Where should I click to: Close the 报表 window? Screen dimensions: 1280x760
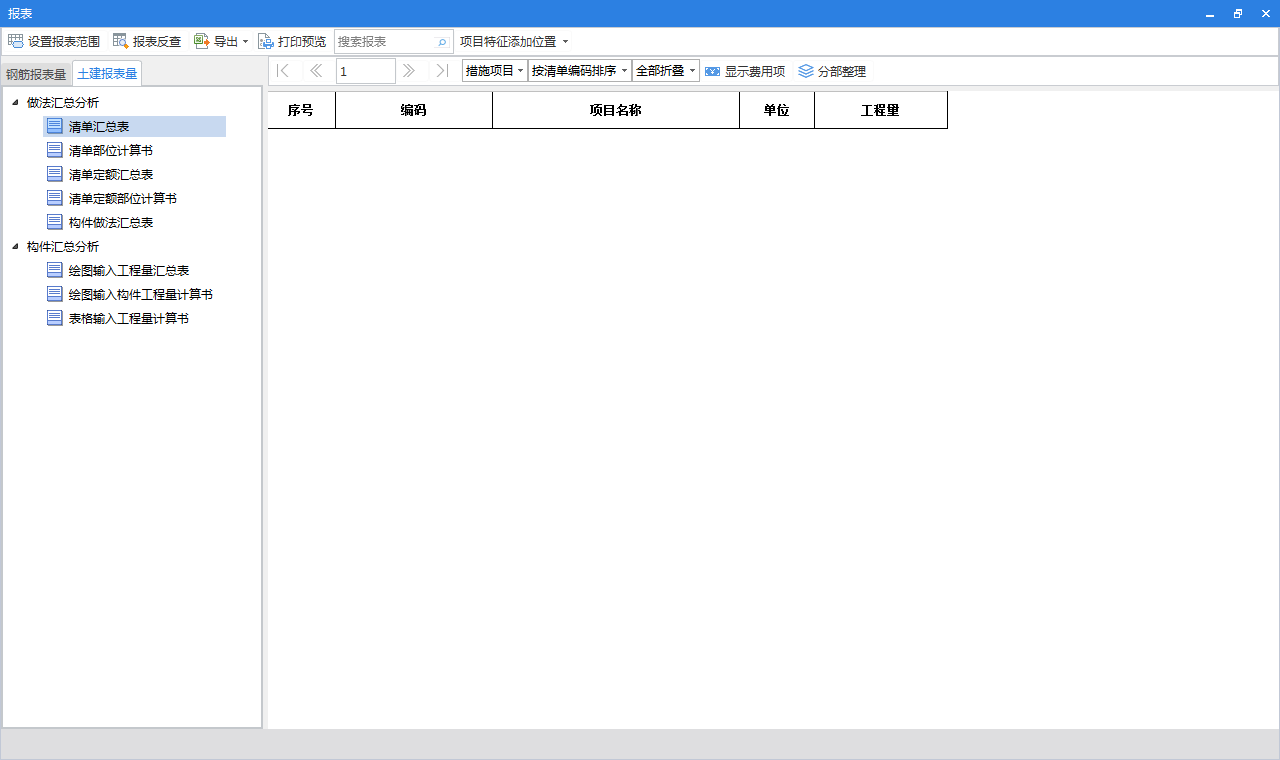click(x=1264, y=14)
